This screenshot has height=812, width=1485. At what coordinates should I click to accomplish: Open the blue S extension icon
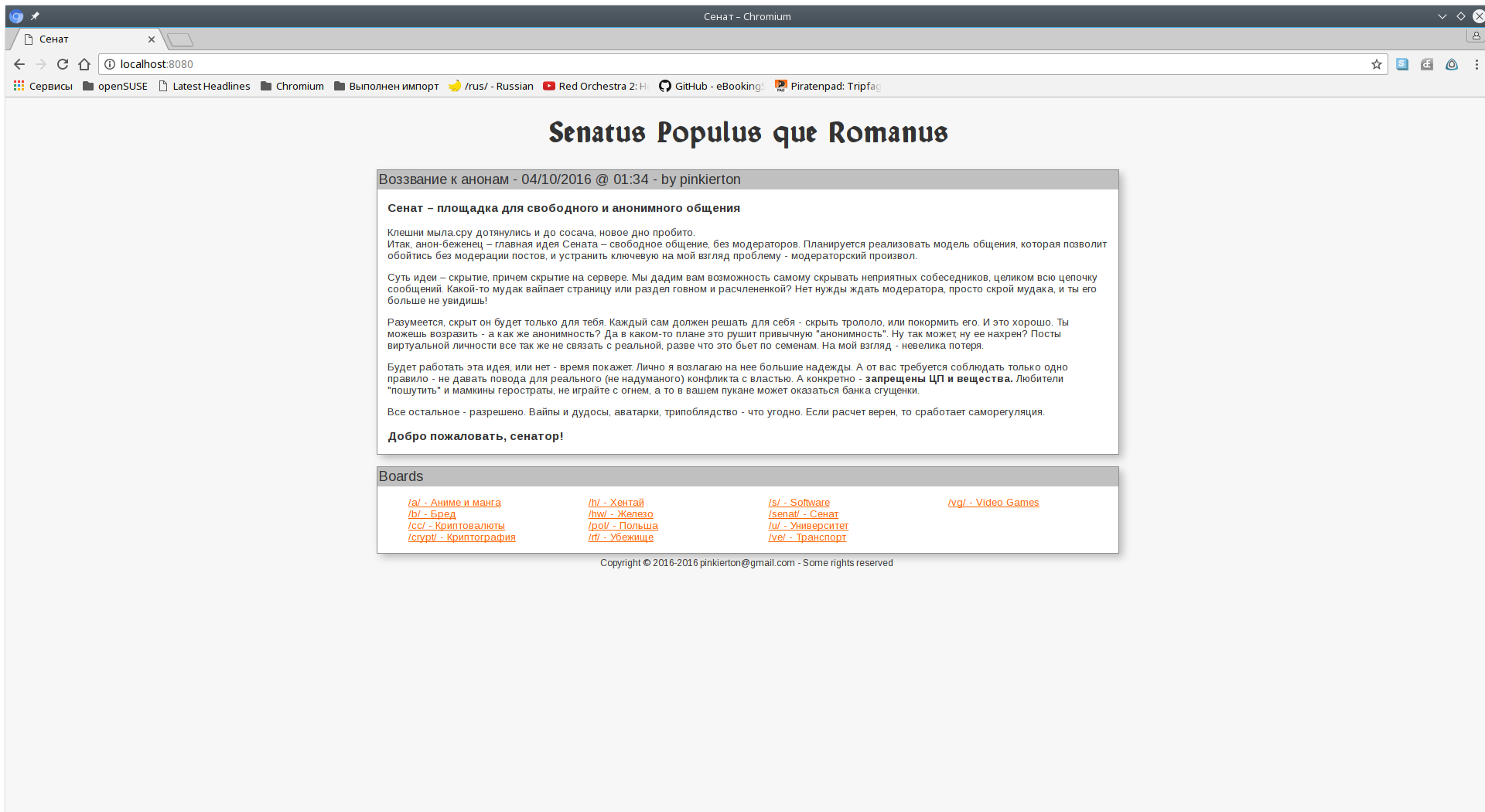tap(1402, 64)
